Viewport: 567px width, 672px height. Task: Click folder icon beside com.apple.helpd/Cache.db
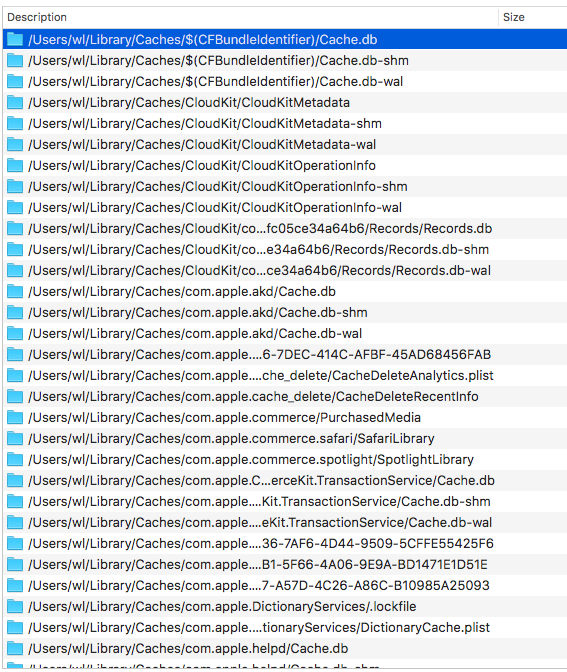tap(15, 648)
